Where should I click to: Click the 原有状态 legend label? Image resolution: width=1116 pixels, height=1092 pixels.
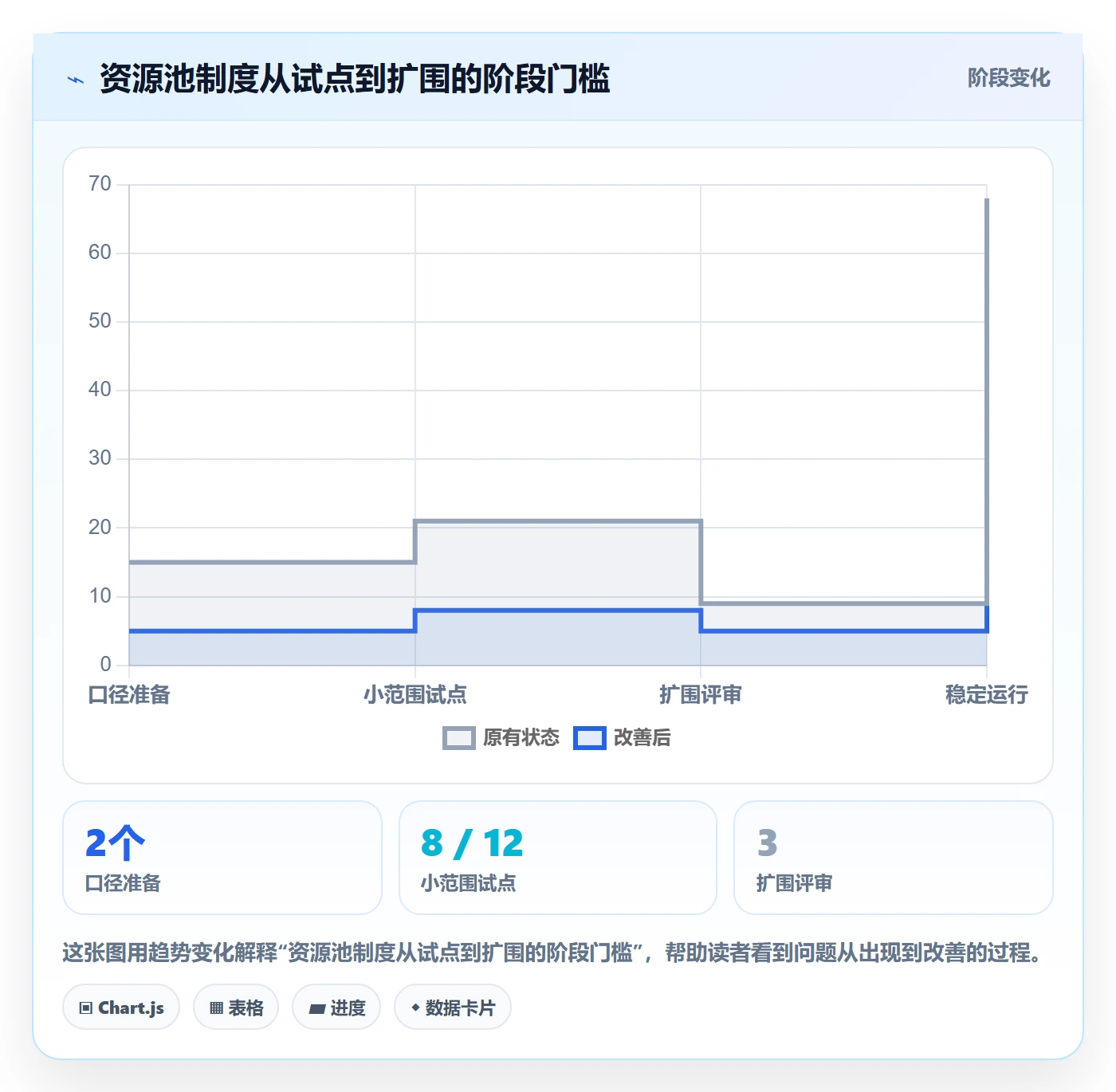coord(521,738)
